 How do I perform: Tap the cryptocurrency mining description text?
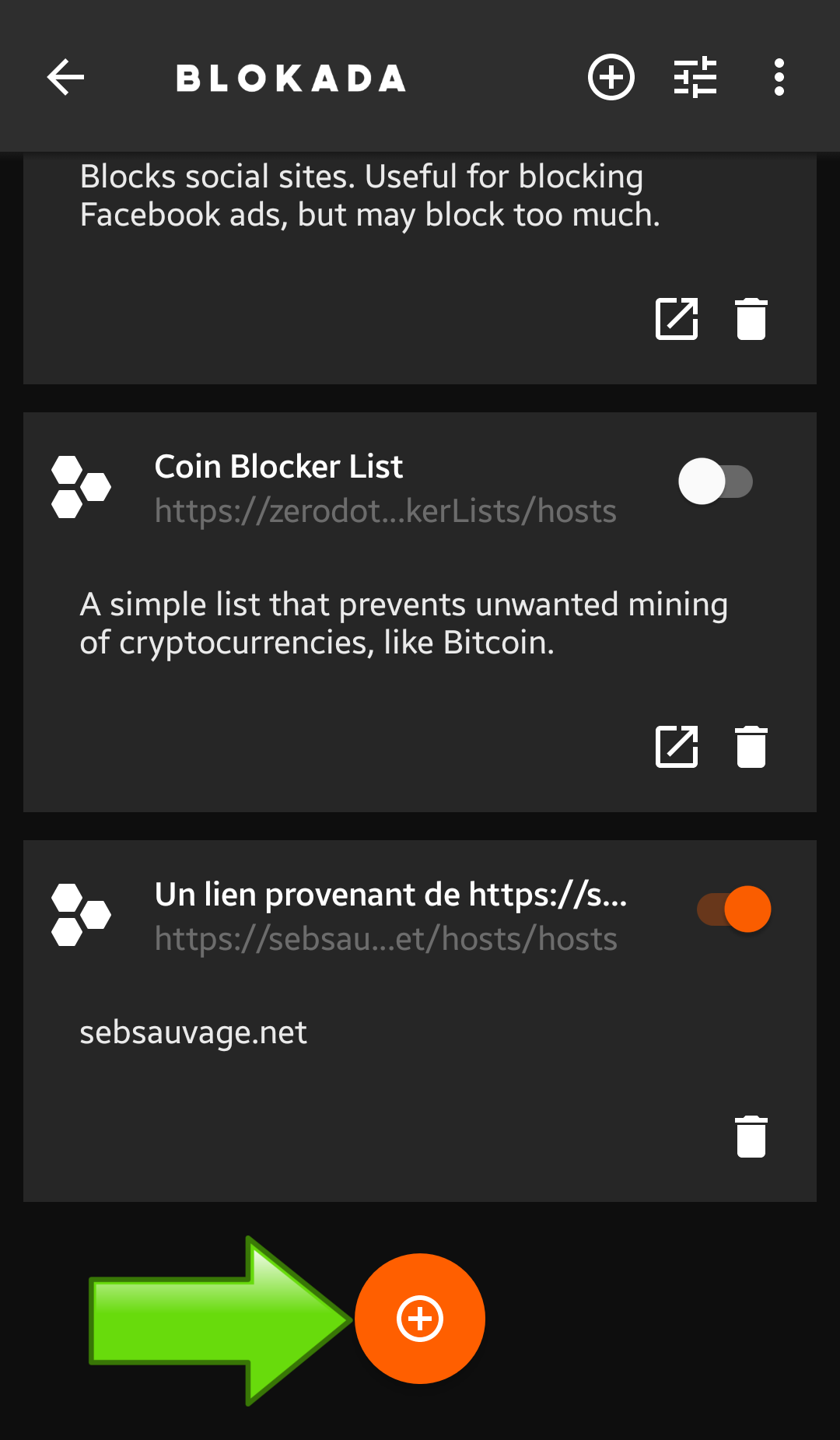click(403, 623)
